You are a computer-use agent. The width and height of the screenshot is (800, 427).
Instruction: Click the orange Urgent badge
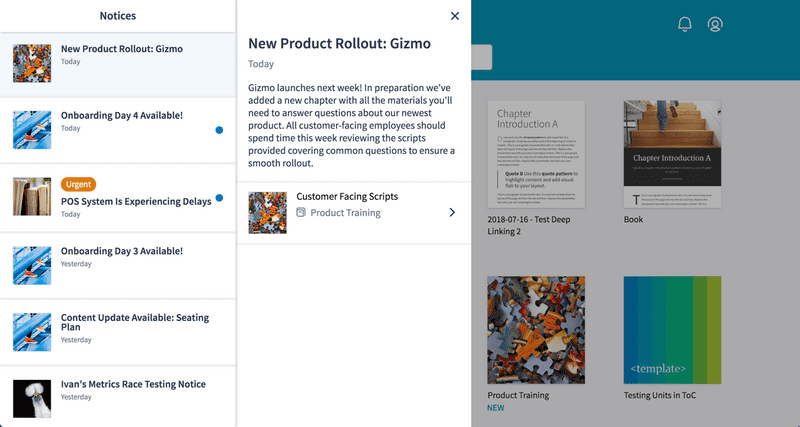click(79, 184)
